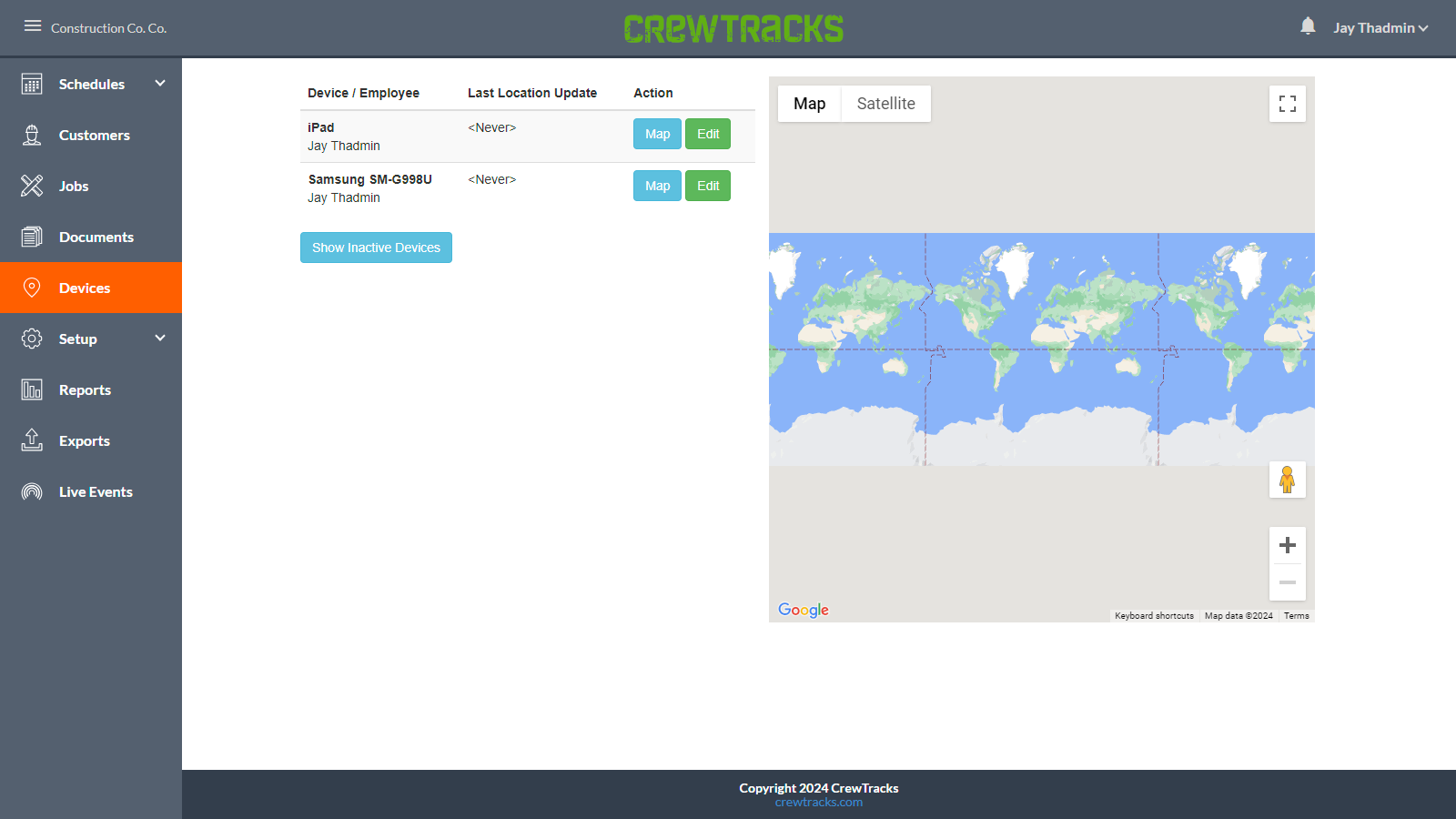The image size is (1456, 819).
Task: Click the Device / Employee column header
Action: pyautogui.click(x=363, y=93)
